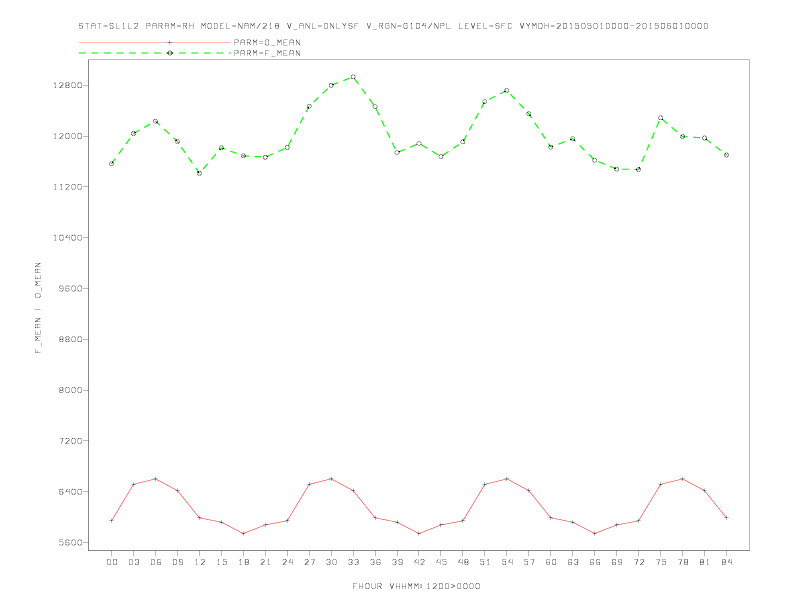Click y-axis tick label 11200

click(68, 187)
